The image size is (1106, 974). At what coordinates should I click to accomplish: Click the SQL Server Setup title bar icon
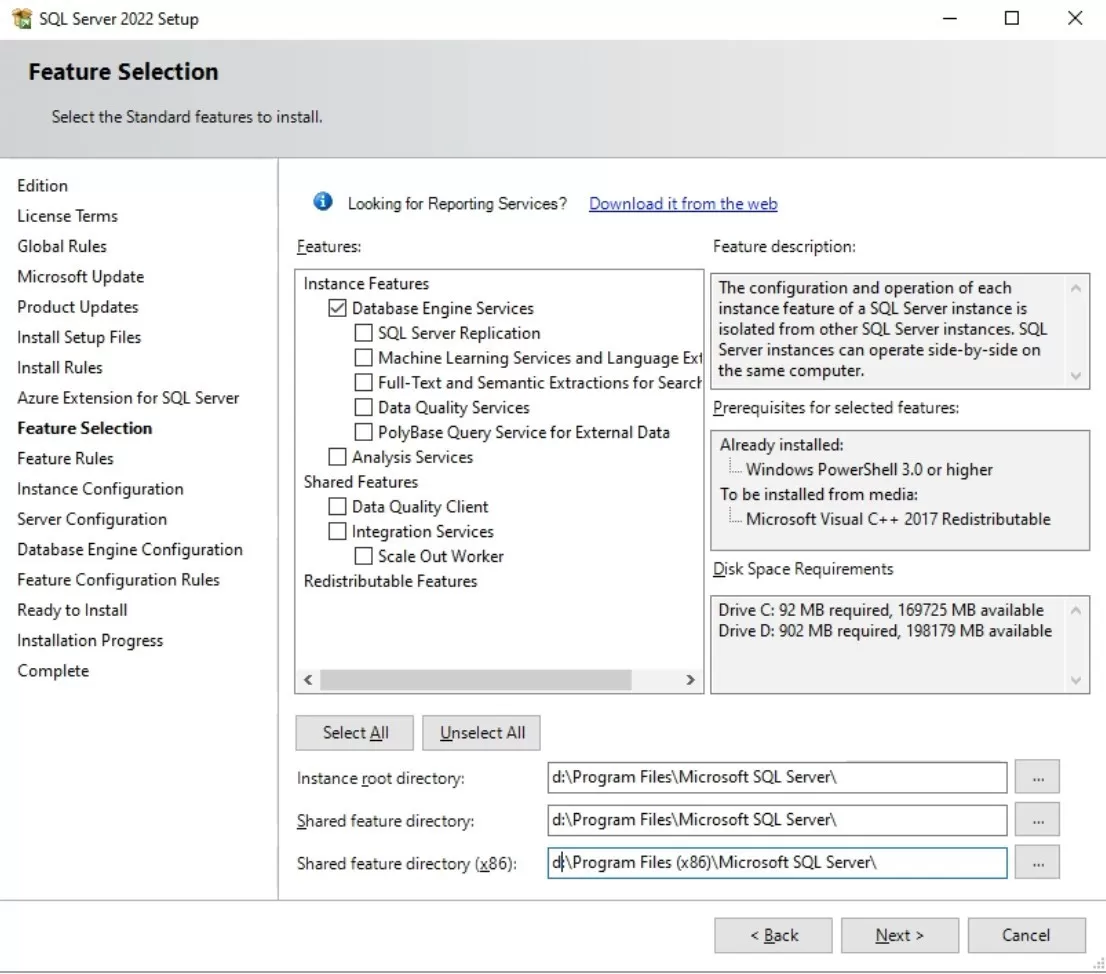click(22, 18)
